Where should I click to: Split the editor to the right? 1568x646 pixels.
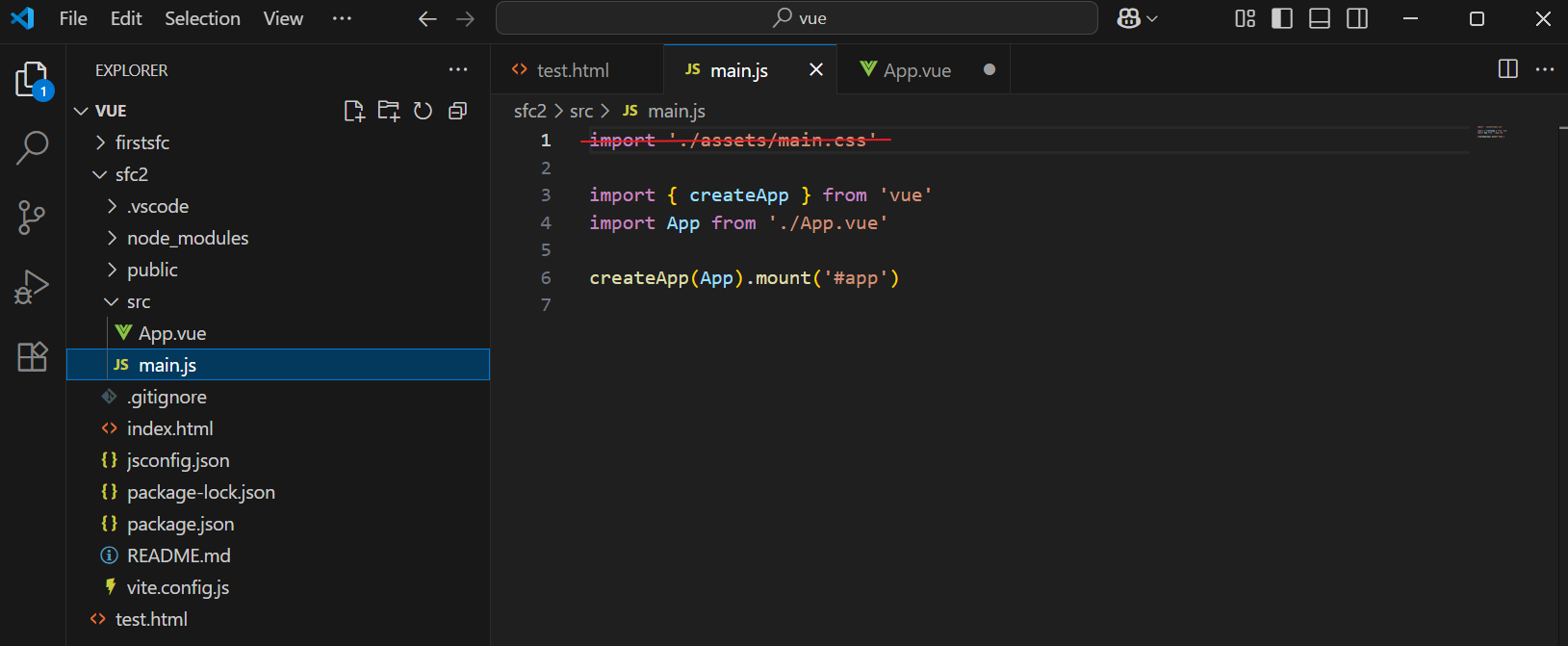click(x=1507, y=69)
